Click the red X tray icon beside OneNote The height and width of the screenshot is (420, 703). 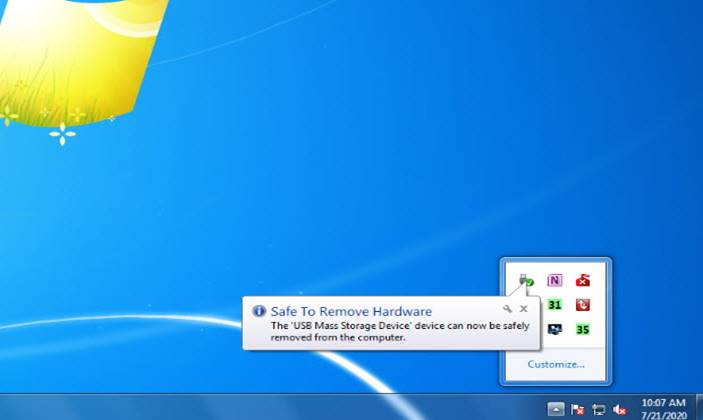click(583, 280)
